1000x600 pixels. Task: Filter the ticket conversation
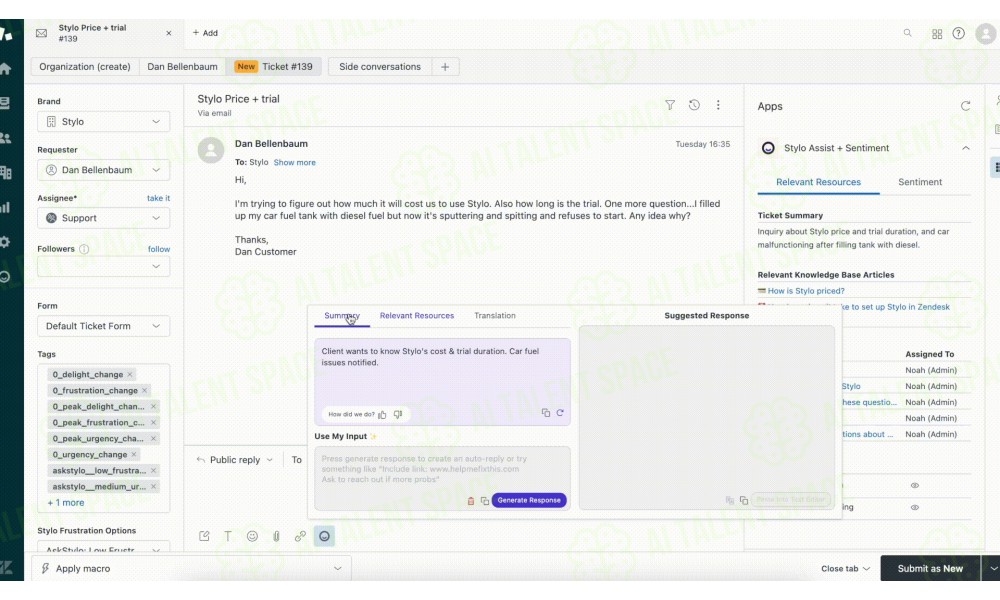670,105
